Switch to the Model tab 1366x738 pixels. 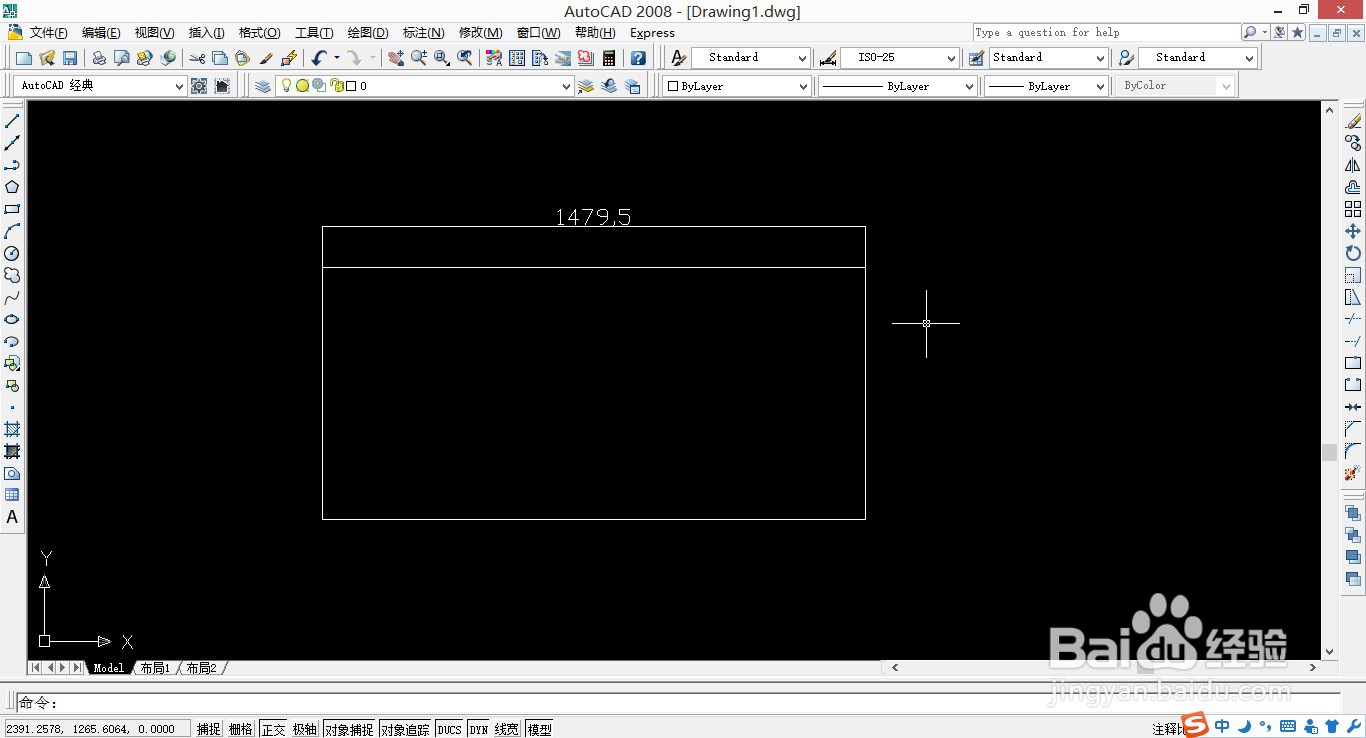coord(108,668)
